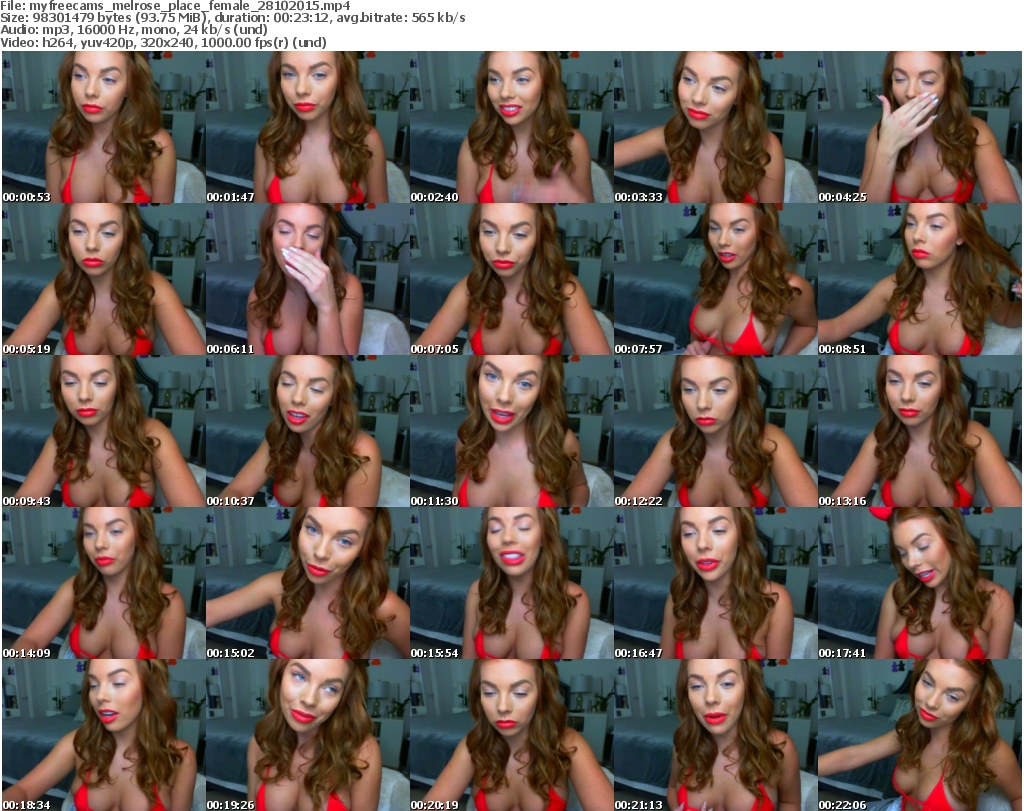Image resolution: width=1024 pixels, height=811 pixels.
Task: Select the thumbnail stamped 00:21:13
Action: 716,735
